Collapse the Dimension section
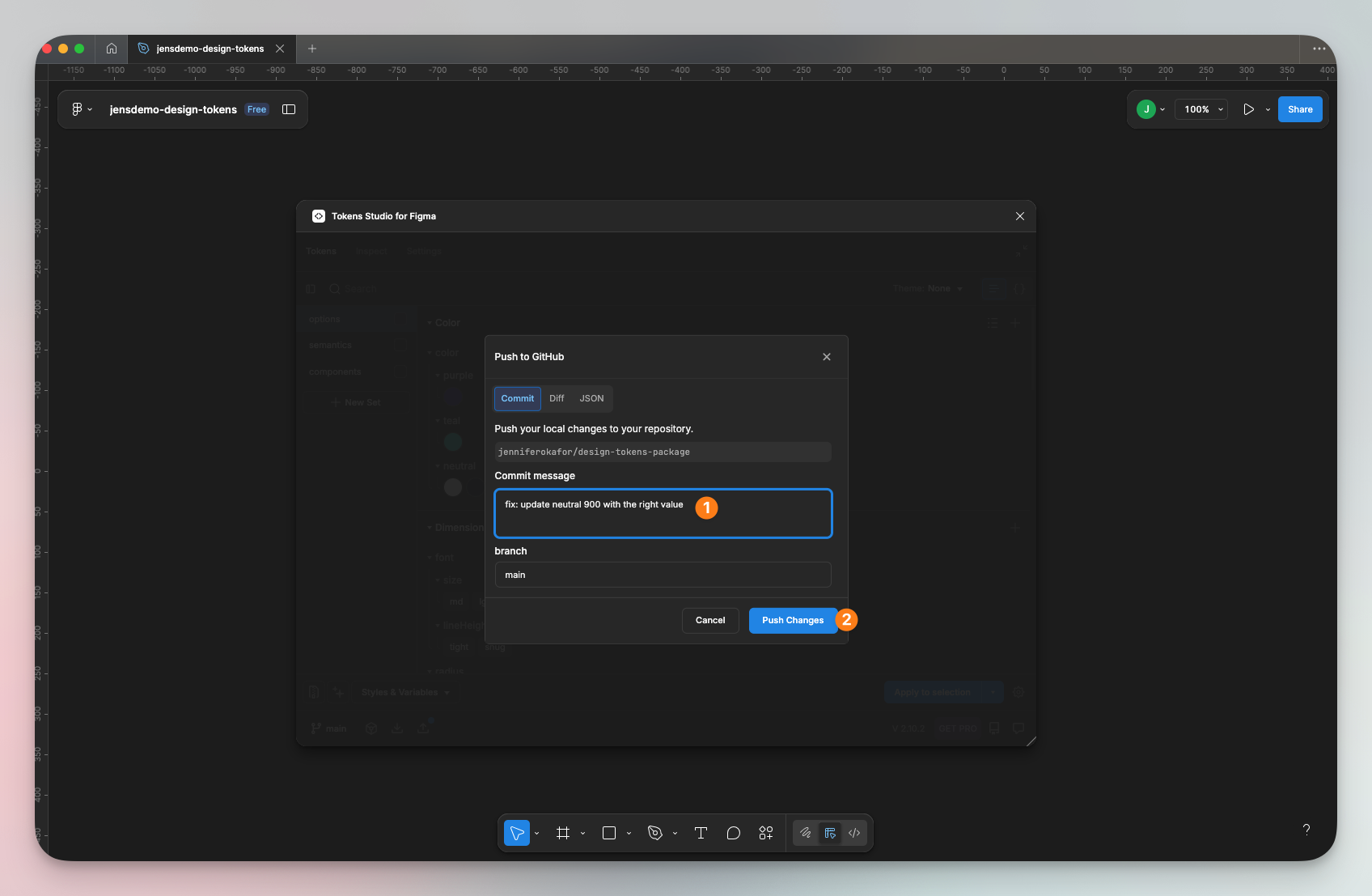The image size is (1372, 896). point(455,528)
